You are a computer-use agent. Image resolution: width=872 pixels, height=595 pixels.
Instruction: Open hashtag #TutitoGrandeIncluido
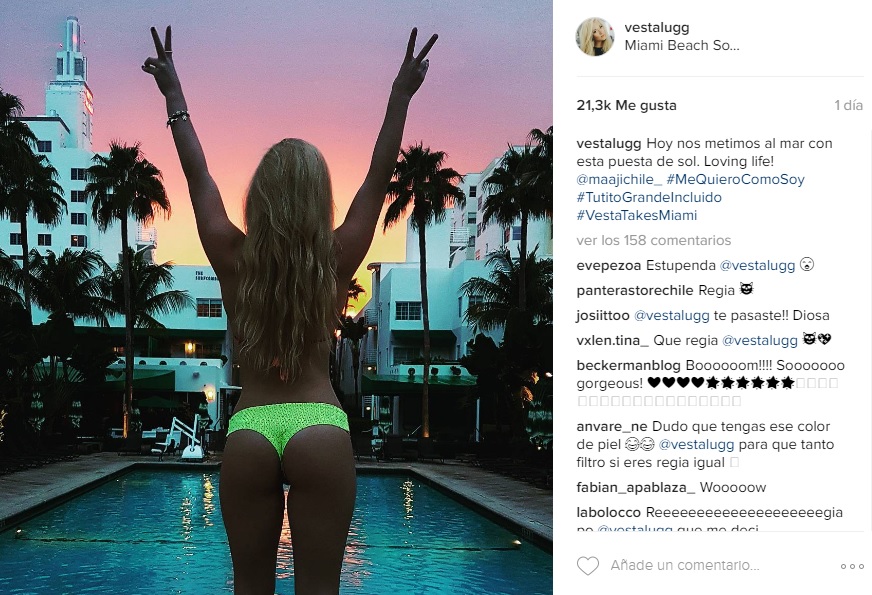tap(649, 197)
